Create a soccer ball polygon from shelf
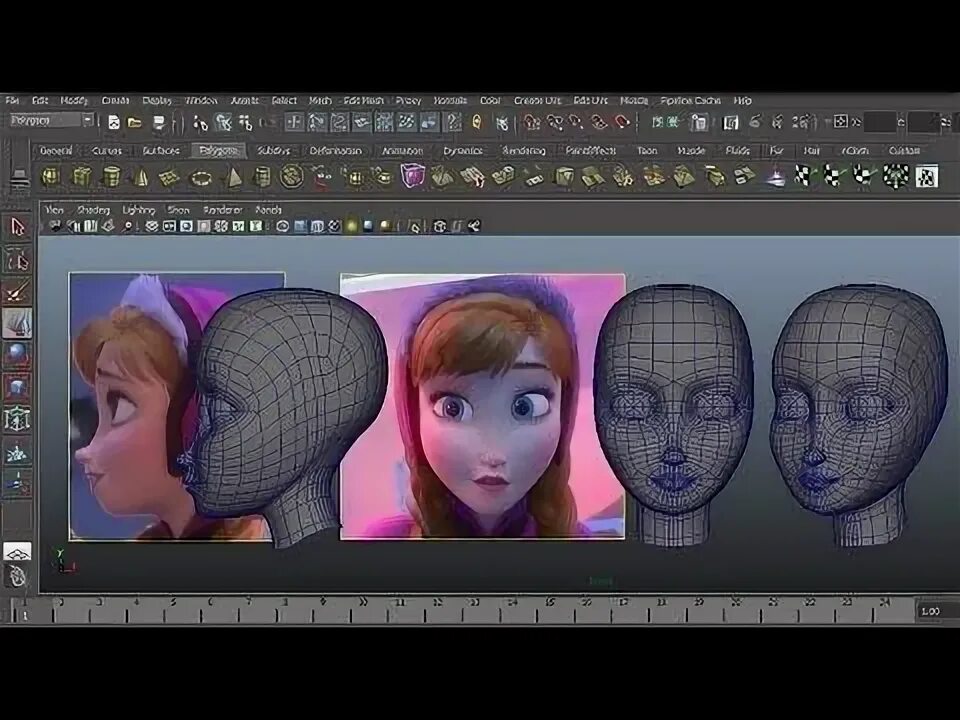Viewport: 960px width, 720px height. (x=292, y=177)
